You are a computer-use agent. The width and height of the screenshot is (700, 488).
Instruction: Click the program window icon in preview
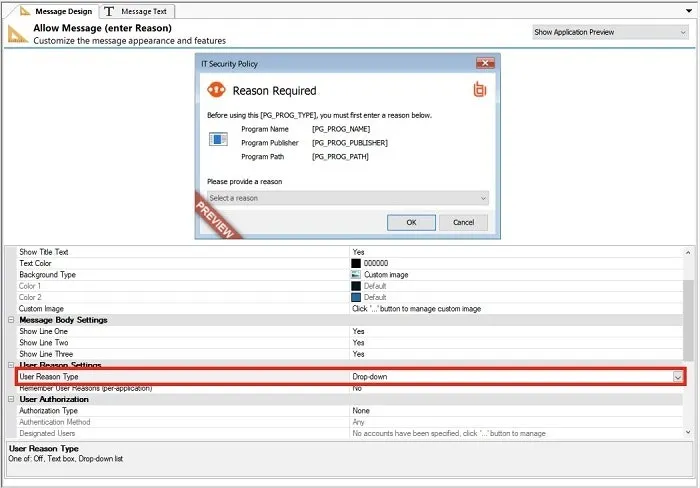pos(218,139)
